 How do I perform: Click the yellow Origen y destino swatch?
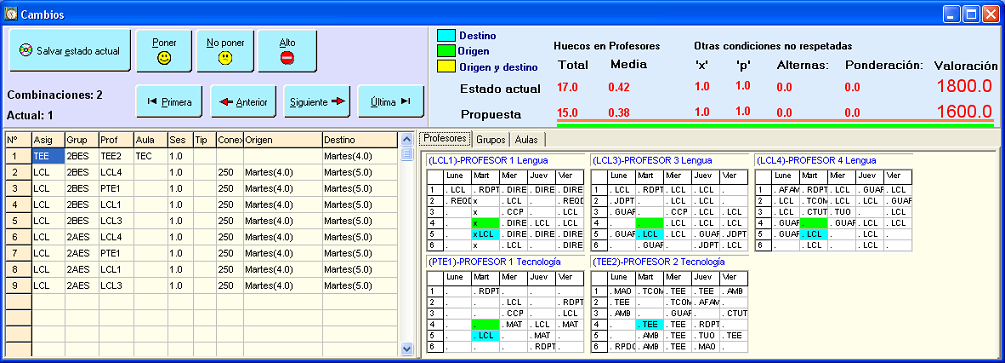point(445,66)
